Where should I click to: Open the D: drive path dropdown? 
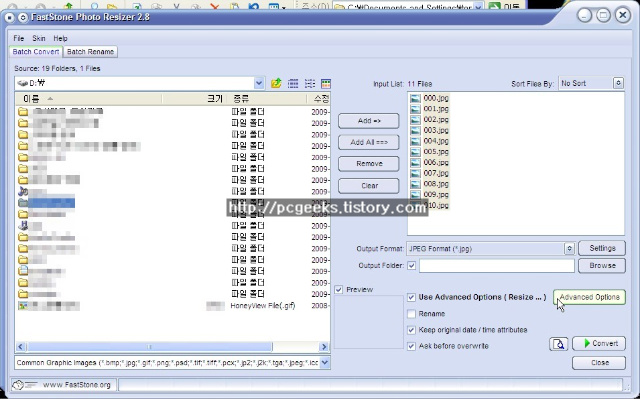coord(259,83)
